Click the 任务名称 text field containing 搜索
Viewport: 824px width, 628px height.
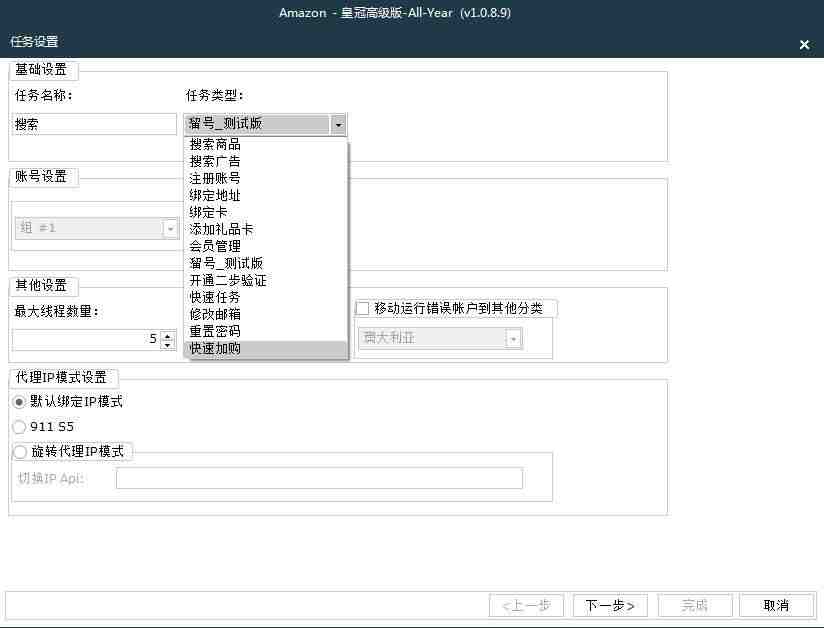pos(95,125)
